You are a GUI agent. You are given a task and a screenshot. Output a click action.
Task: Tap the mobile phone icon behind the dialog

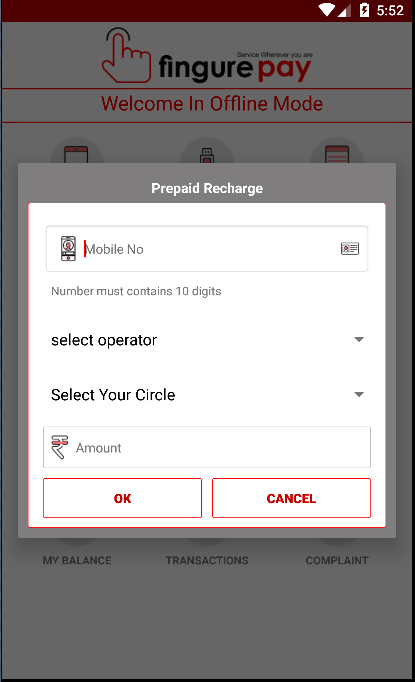76,154
